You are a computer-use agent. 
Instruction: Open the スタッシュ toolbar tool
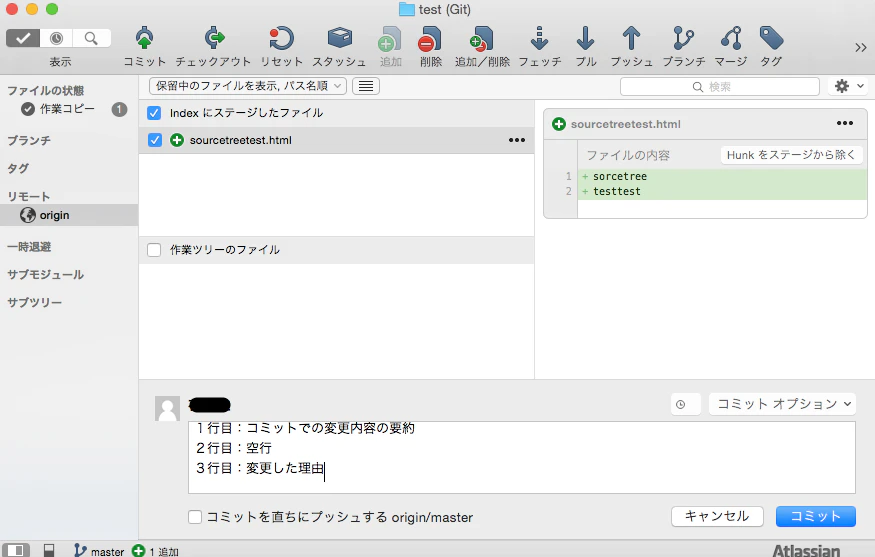(x=339, y=38)
